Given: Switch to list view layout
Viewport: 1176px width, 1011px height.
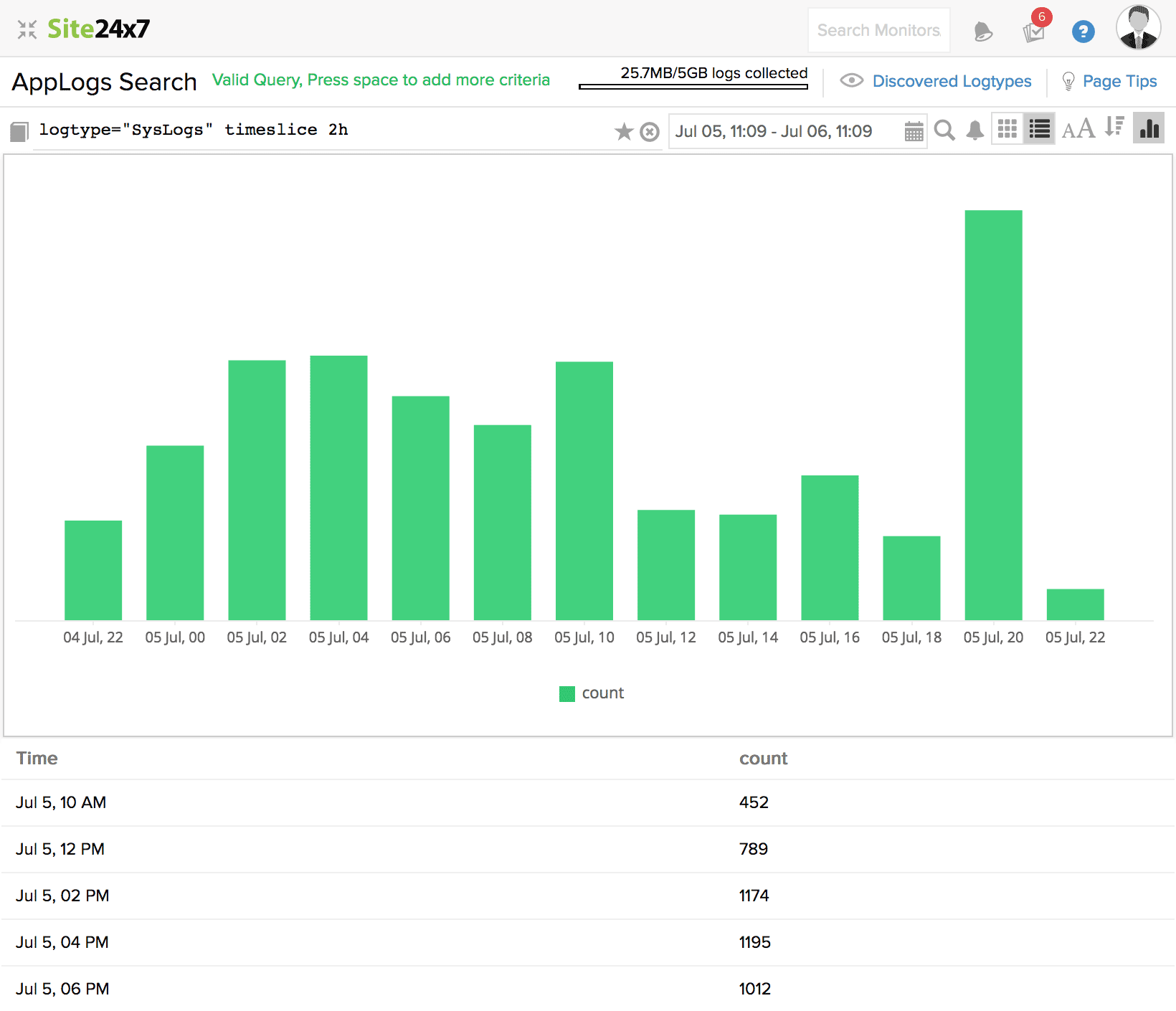Looking at the screenshot, I should 1039,129.
